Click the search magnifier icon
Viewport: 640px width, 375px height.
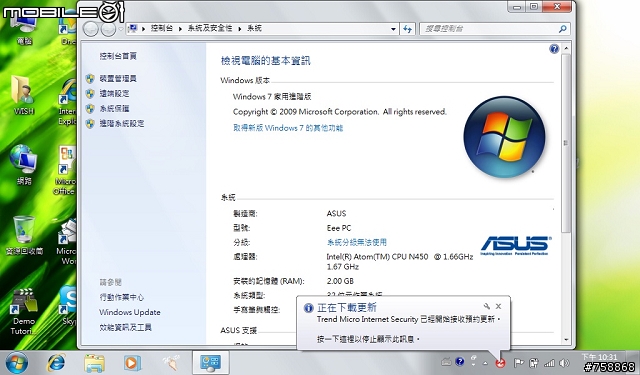coord(562,29)
